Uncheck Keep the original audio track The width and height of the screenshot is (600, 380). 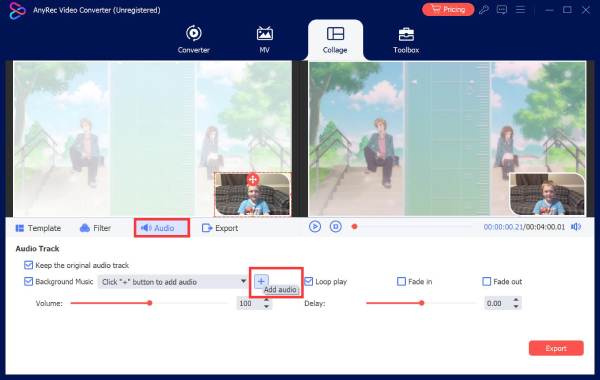(28, 265)
